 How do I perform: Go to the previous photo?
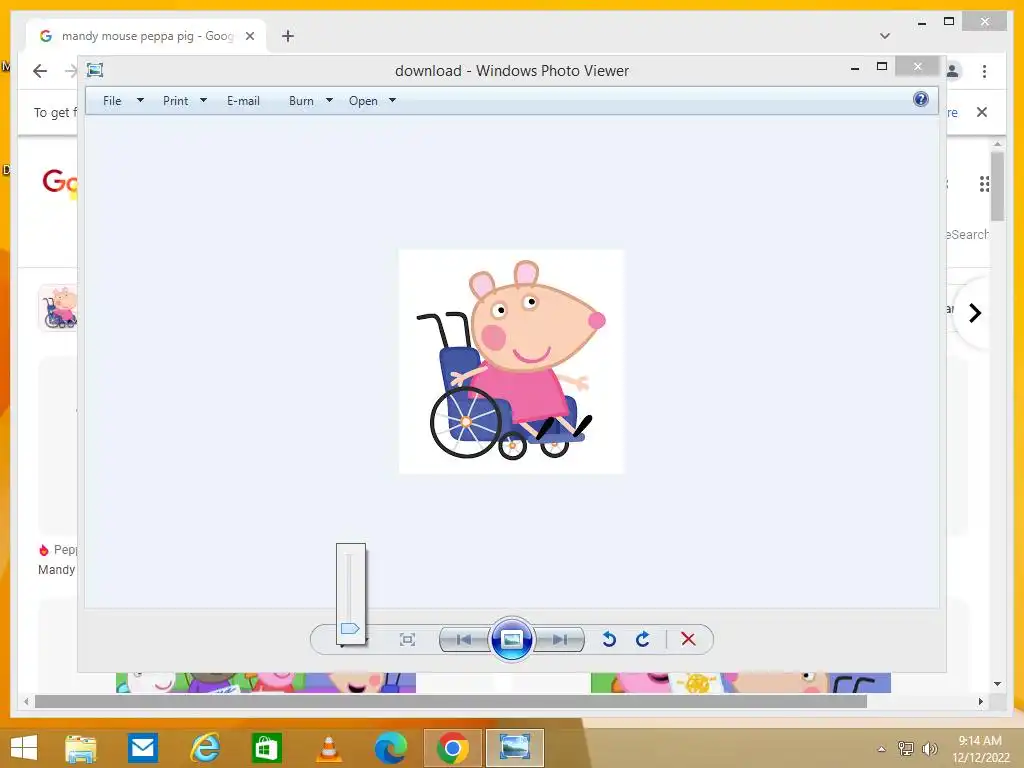(464, 639)
